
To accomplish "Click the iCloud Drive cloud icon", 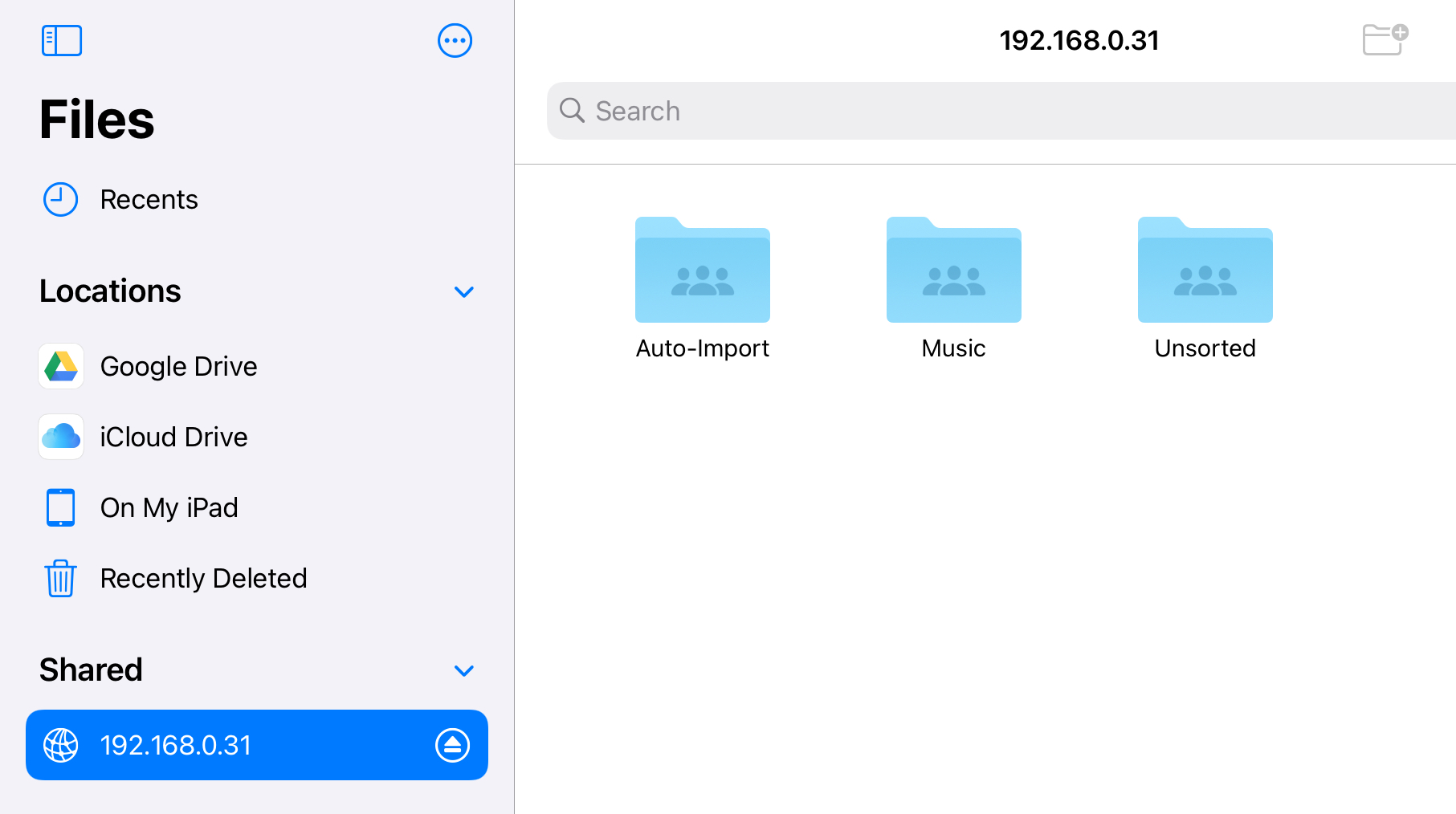I will pos(61,438).
